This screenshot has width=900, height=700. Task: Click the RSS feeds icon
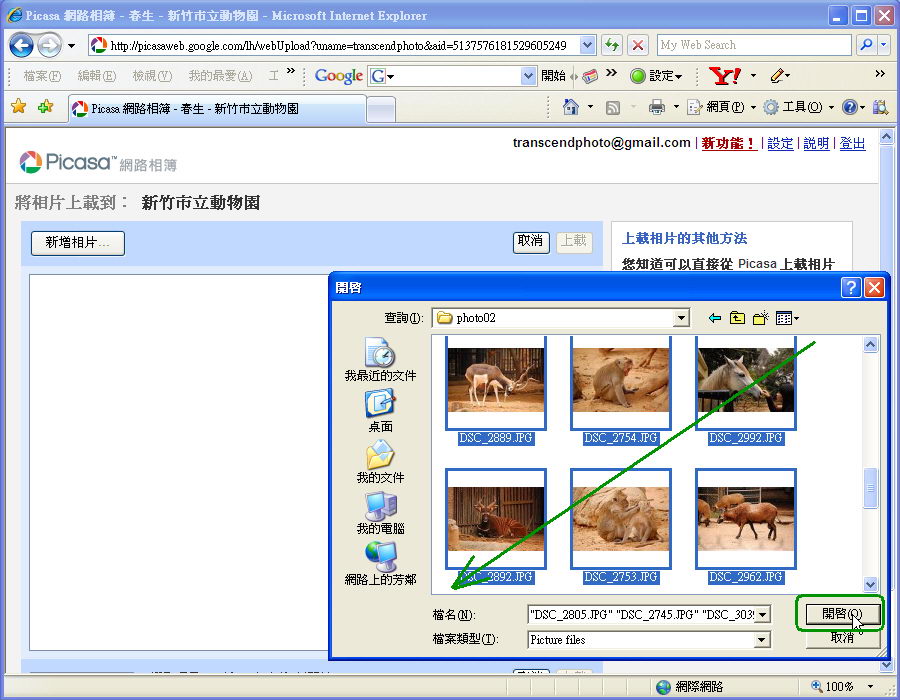(613, 107)
